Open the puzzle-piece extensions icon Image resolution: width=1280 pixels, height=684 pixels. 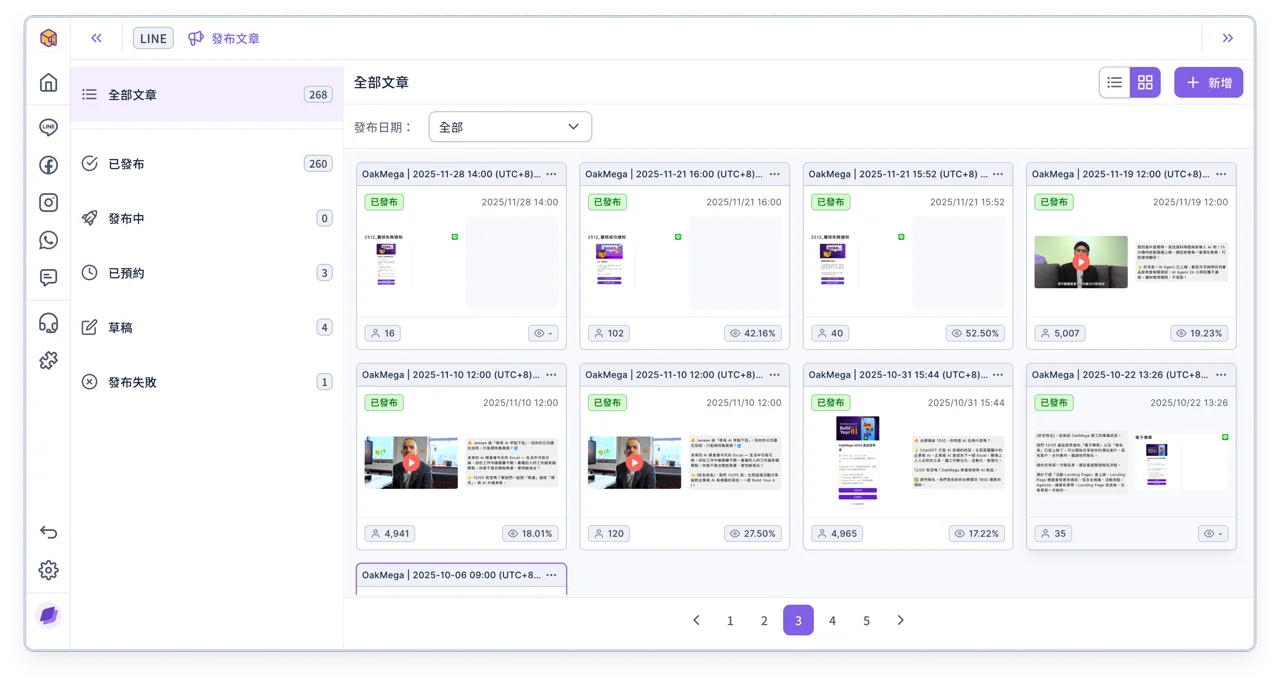coord(48,360)
